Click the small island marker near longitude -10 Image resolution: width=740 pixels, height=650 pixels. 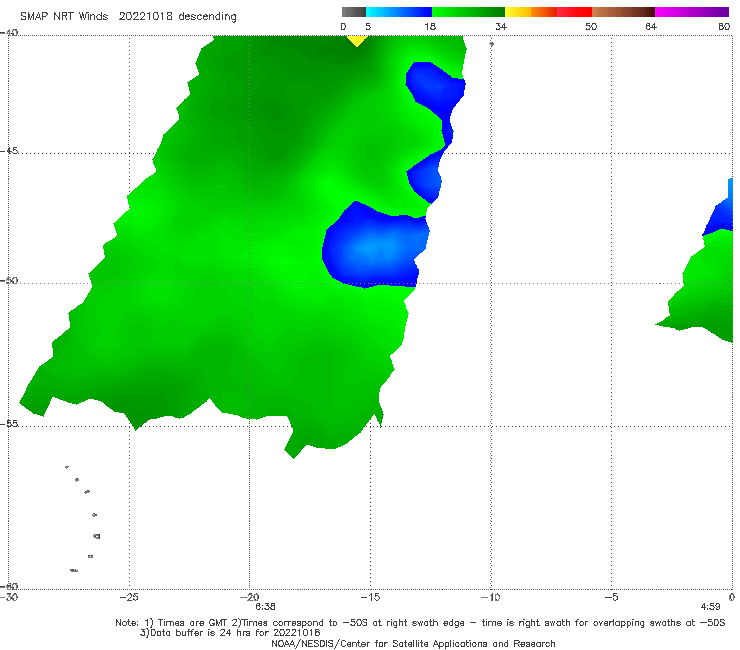pyautogui.click(x=491, y=44)
